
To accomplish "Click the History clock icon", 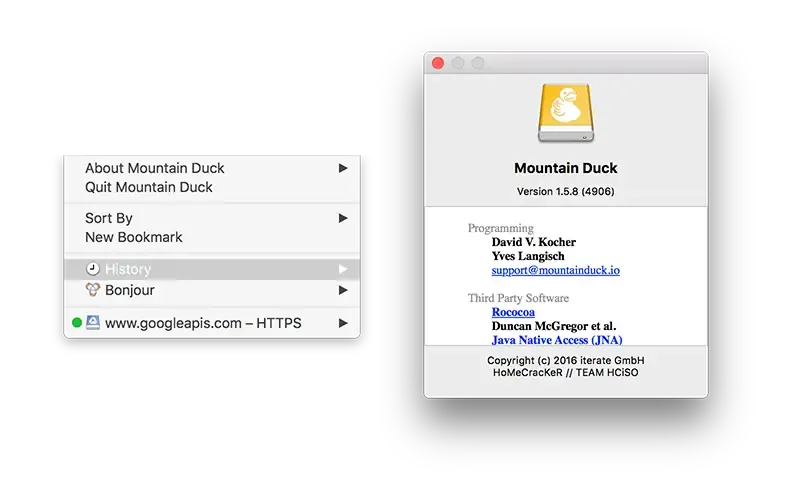I will coord(92,268).
